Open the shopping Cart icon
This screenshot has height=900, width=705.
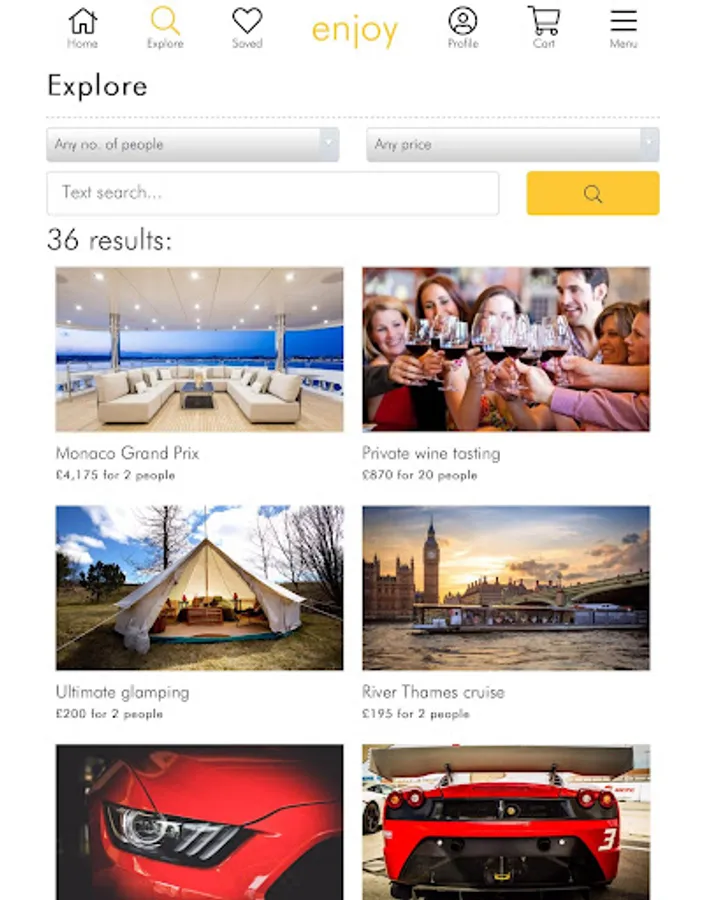click(544, 21)
